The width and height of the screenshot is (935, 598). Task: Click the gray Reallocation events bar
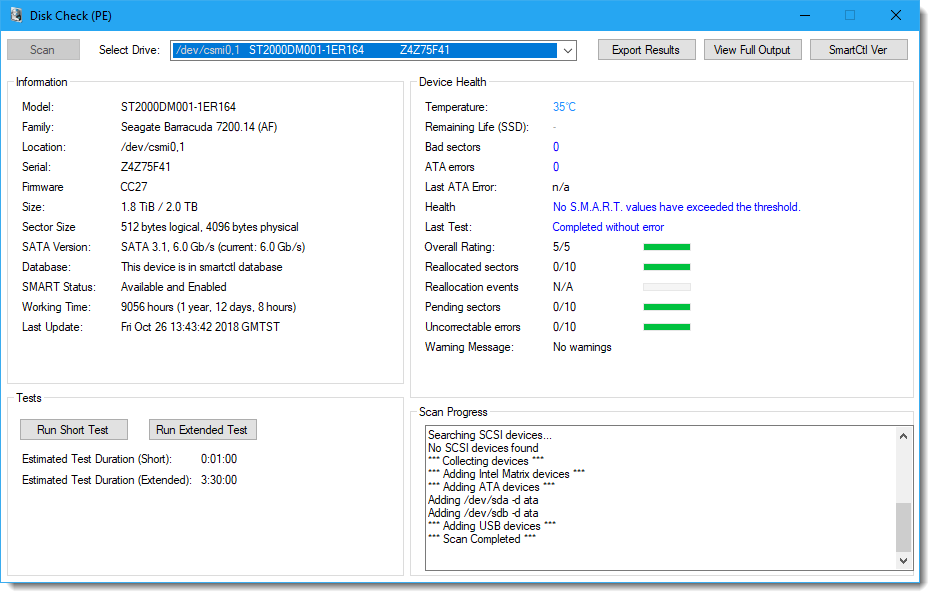click(666, 287)
